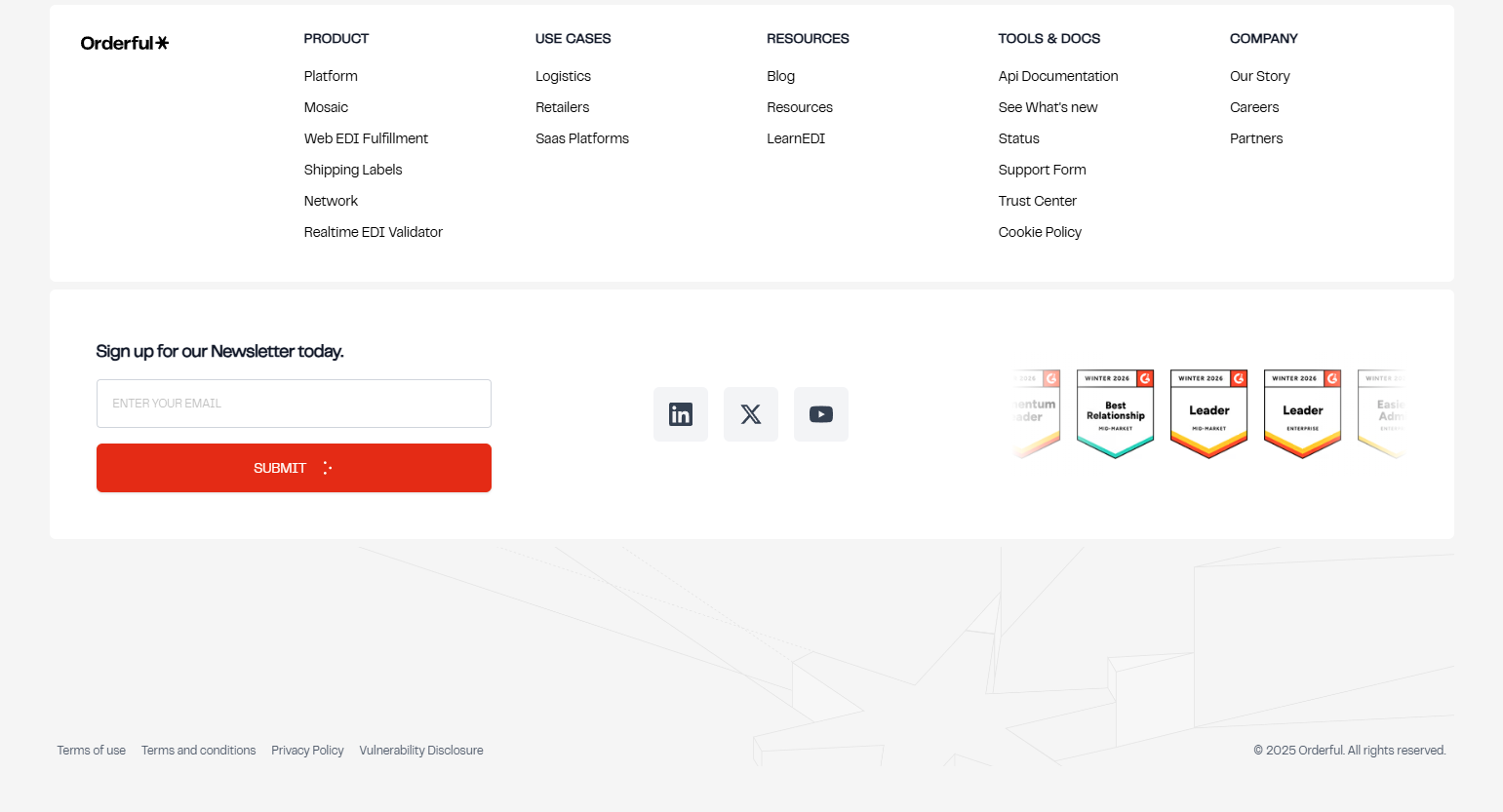The image size is (1503, 812).
Task: Open the Orderful YouTube channel
Action: click(x=820, y=413)
